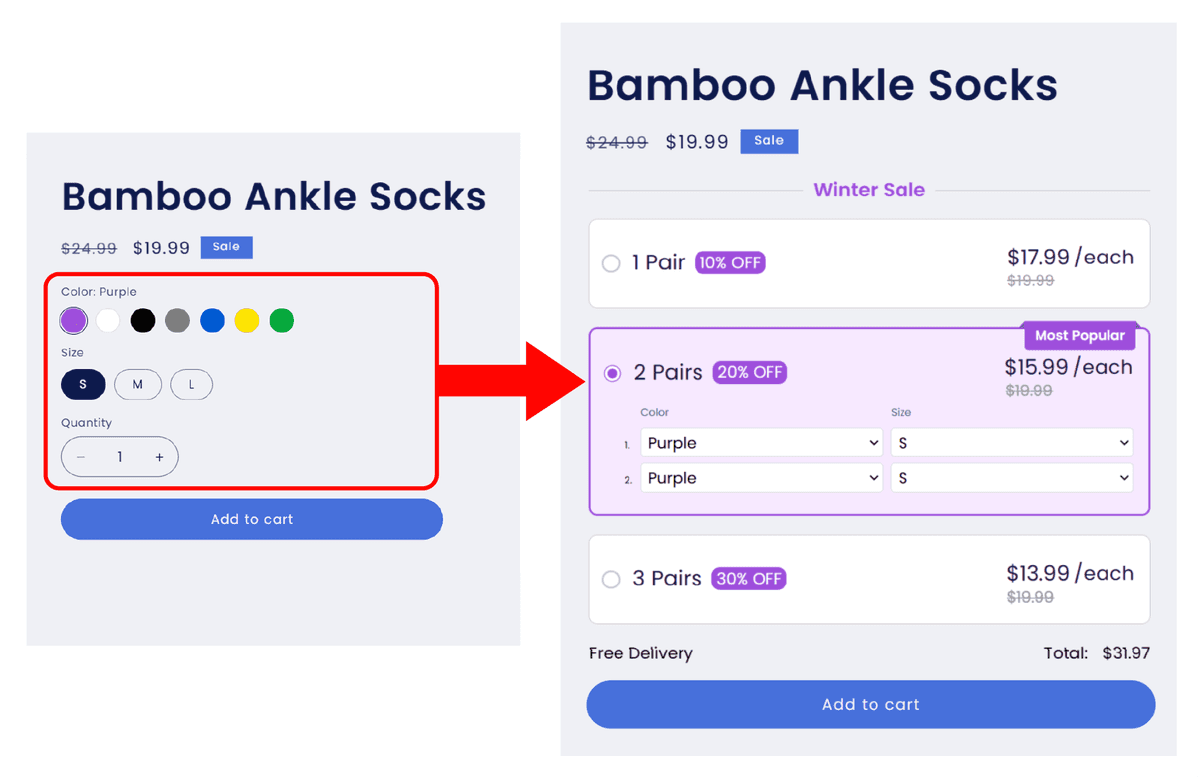
Task: Pick the black color swatch
Action: click(143, 320)
